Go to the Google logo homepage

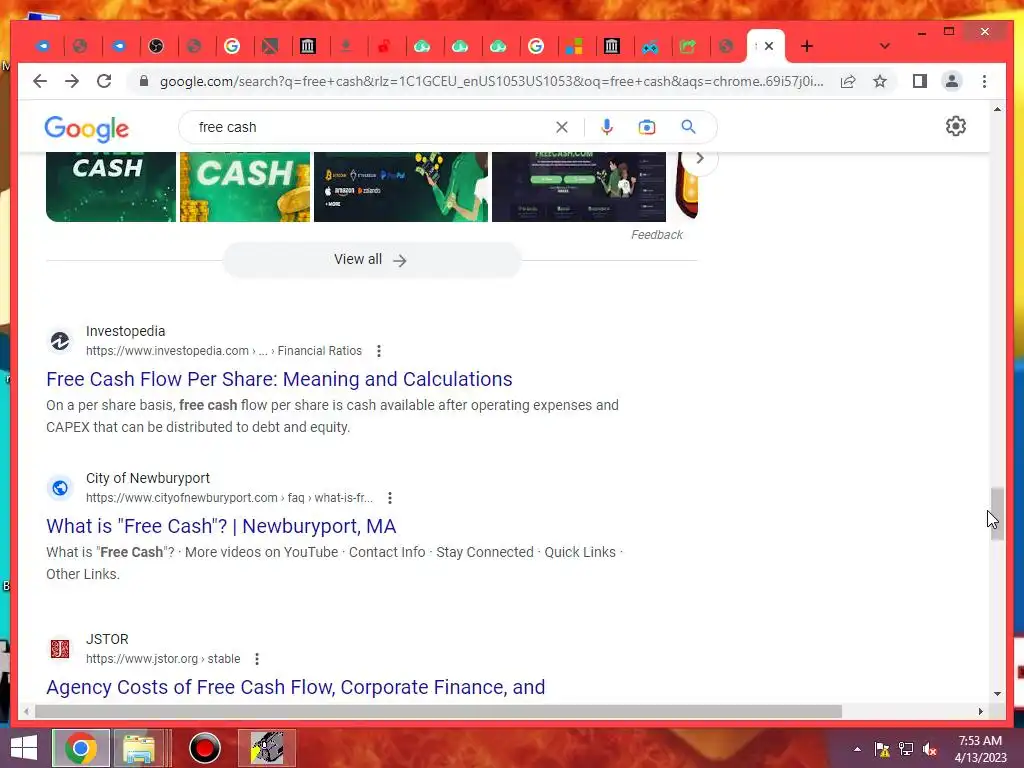tap(87, 129)
